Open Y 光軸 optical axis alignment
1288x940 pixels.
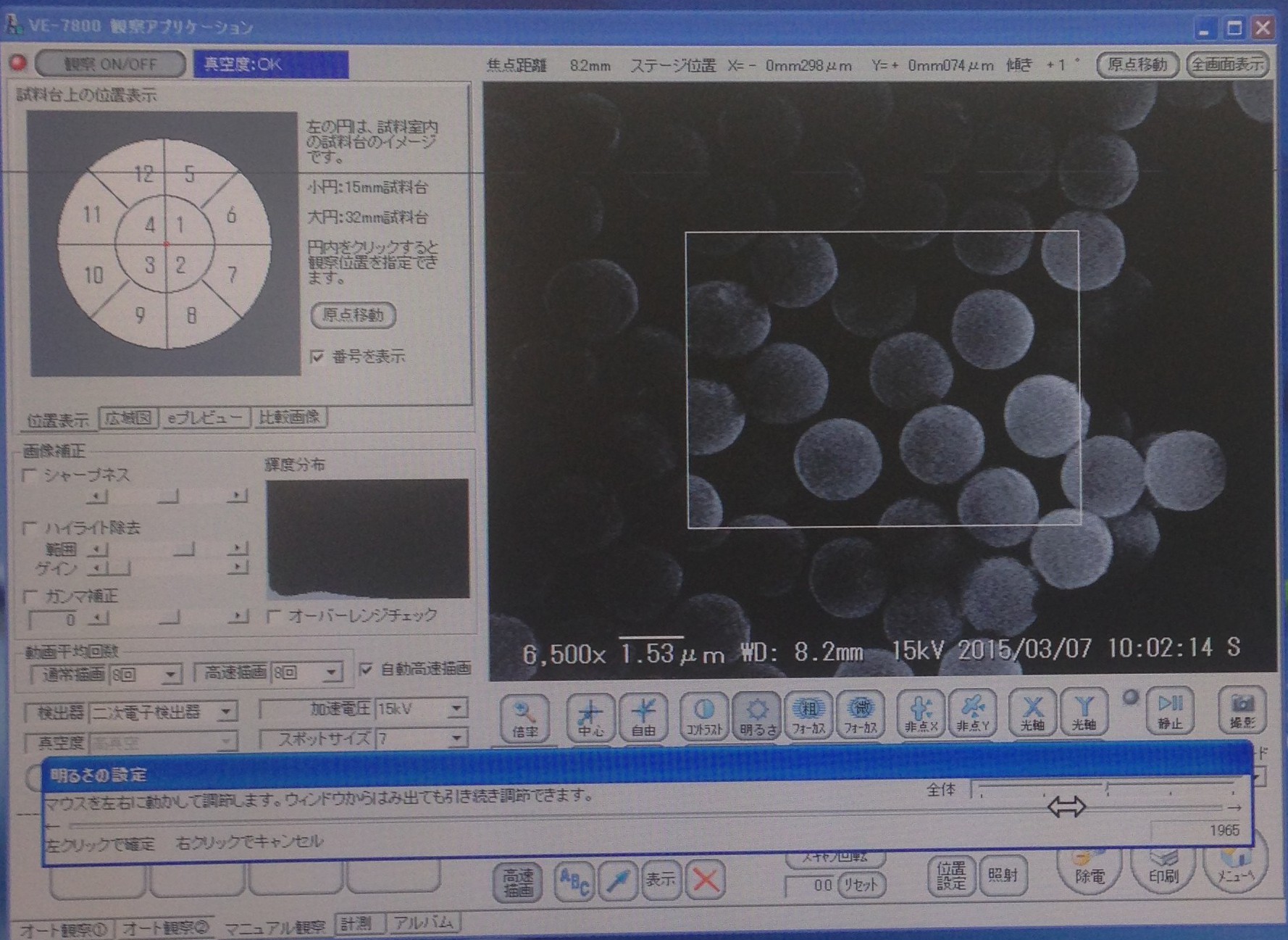click(1084, 712)
